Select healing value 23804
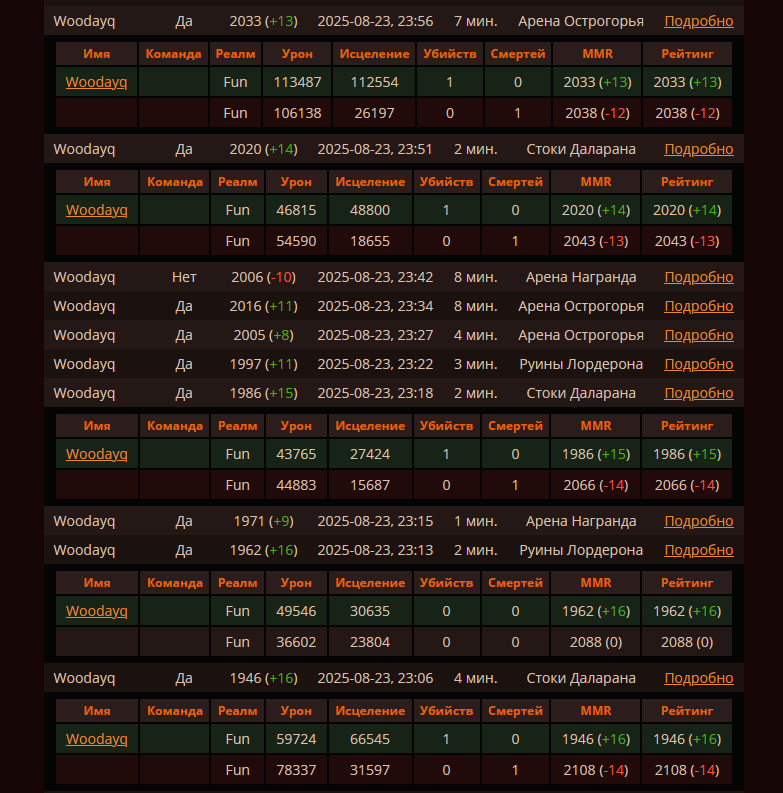Image resolution: width=783 pixels, height=793 pixels. click(x=370, y=642)
